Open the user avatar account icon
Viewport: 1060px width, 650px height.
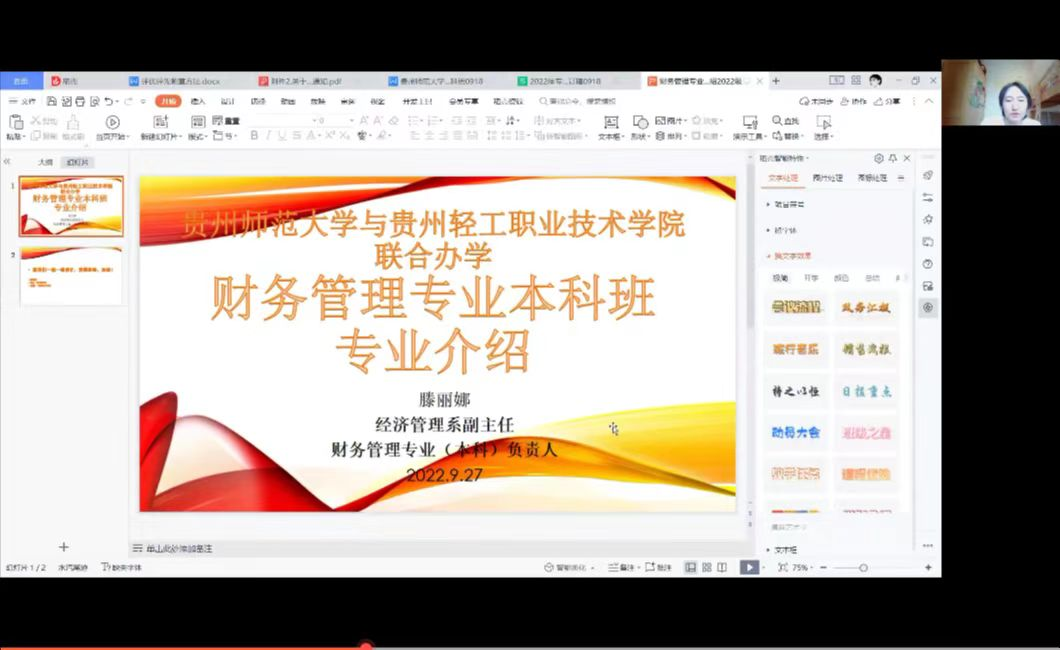tap(875, 81)
